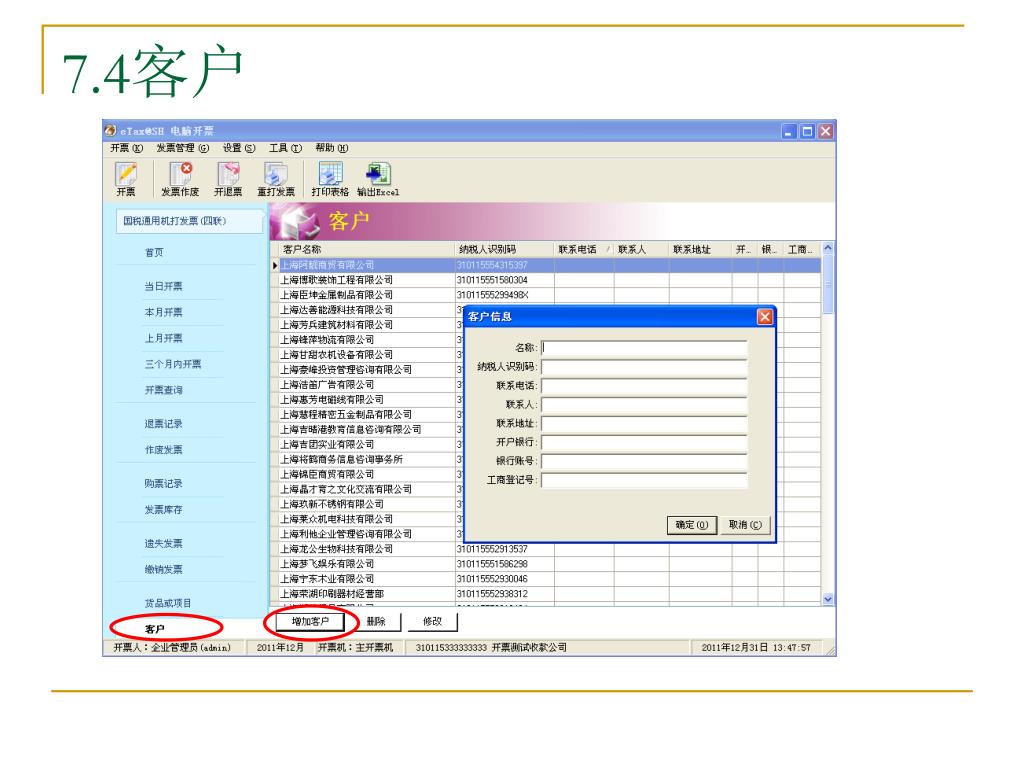Select 国税通用机打发票(四联) in the sidebar
The width and height of the screenshot is (1024, 768).
point(189,221)
